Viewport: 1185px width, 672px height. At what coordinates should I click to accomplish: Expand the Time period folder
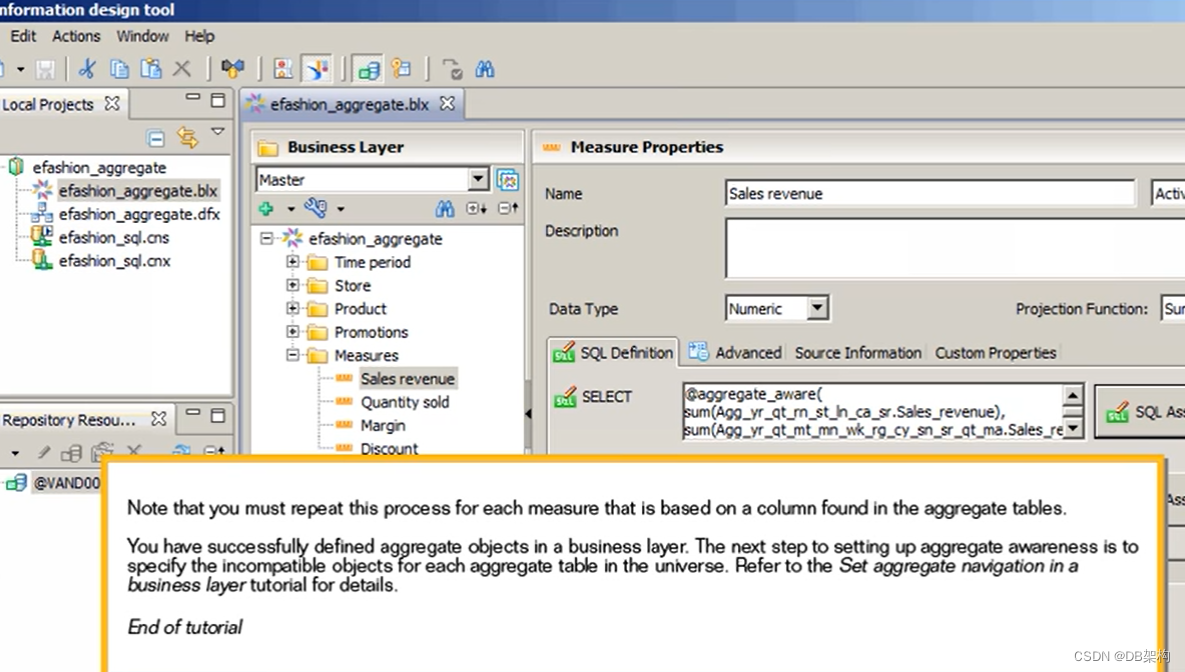coord(292,262)
